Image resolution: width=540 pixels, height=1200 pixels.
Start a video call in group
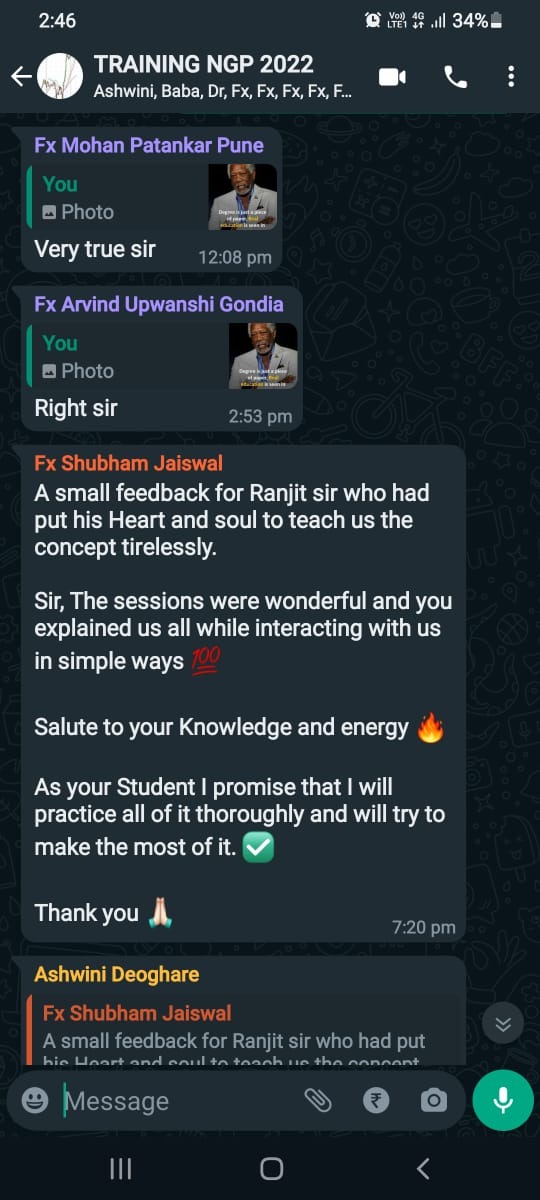392,77
